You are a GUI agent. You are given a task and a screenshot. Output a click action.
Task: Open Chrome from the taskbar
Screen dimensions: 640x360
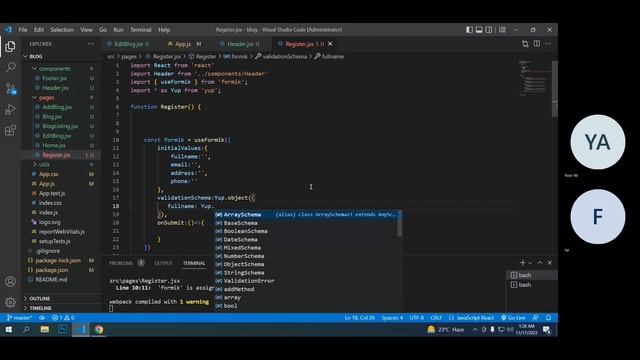pyautogui.click(x=99, y=329)
